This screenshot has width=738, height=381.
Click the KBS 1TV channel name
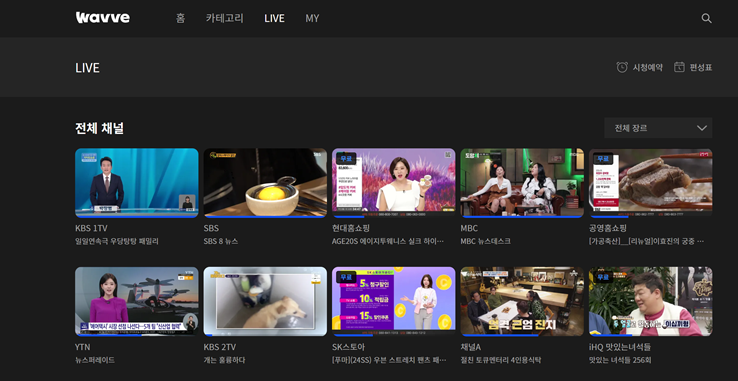[x=91, y=228]
